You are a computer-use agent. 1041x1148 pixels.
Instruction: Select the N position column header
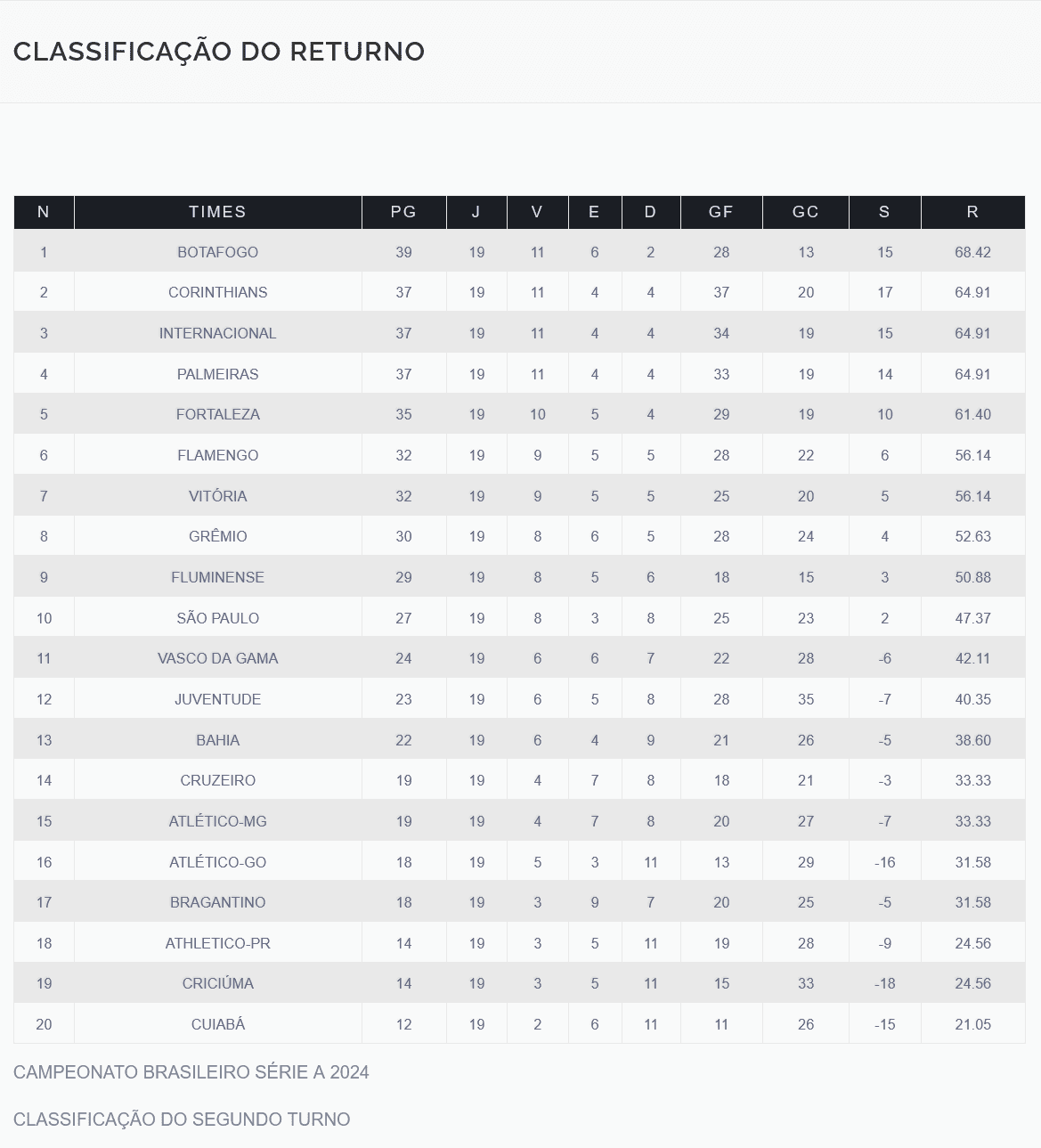(43, 212)
